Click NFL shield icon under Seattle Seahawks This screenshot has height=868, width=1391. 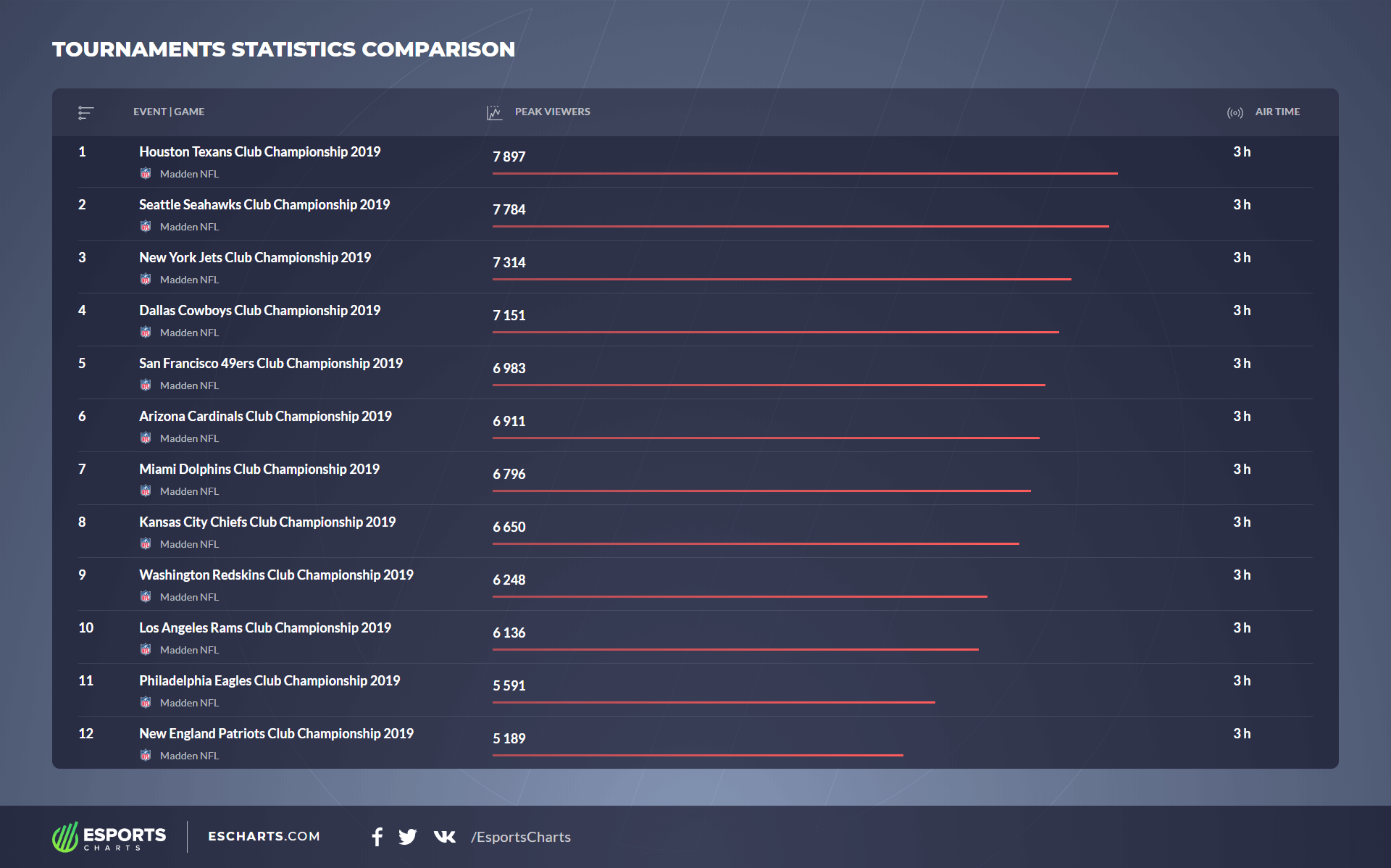[x=146, y=227]
